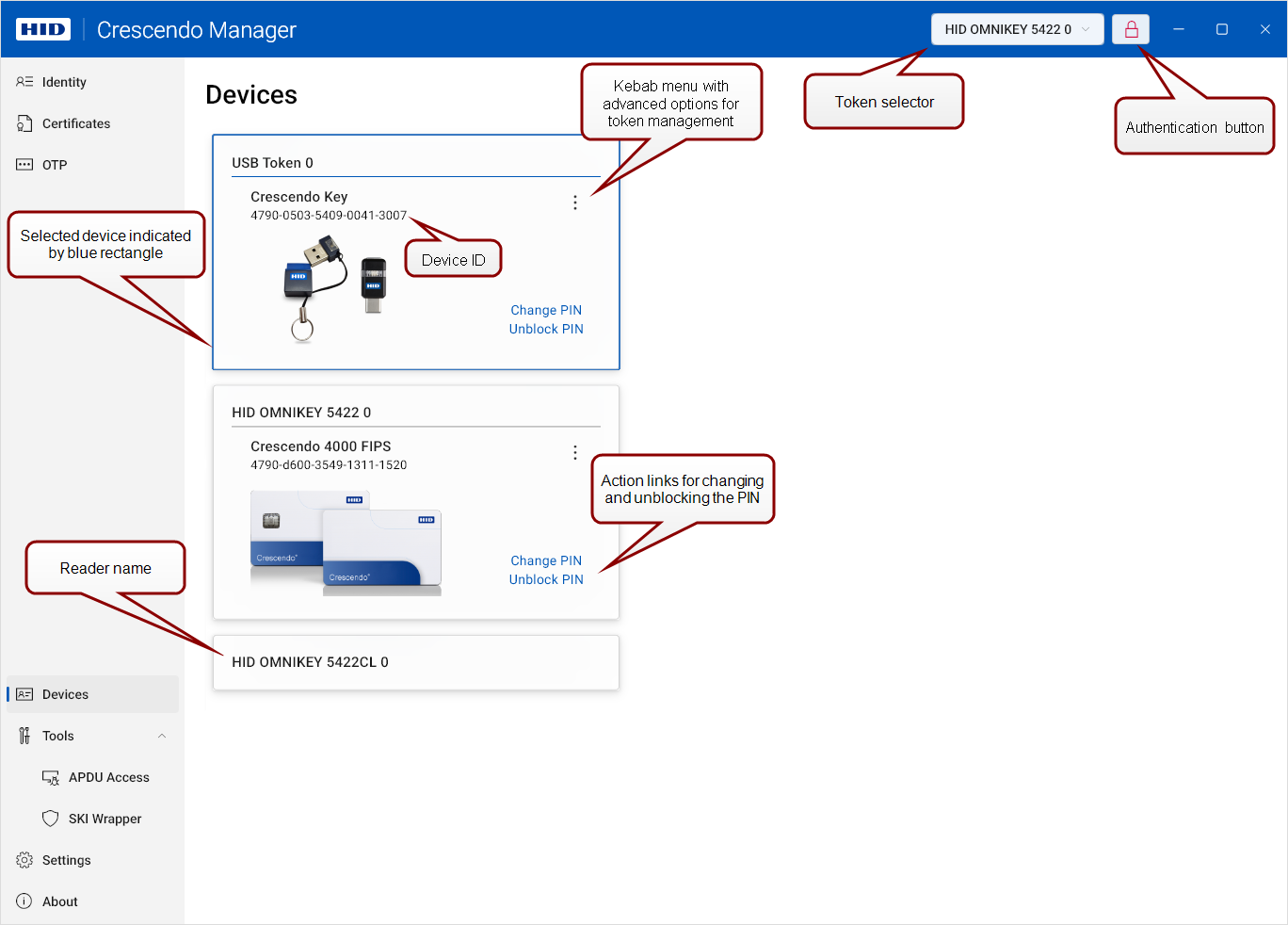Viewport: 1288px width, 925px height.
Task: Click device ID 4790-0503-5409-0041-3007
Action: (x=329, y=216)
